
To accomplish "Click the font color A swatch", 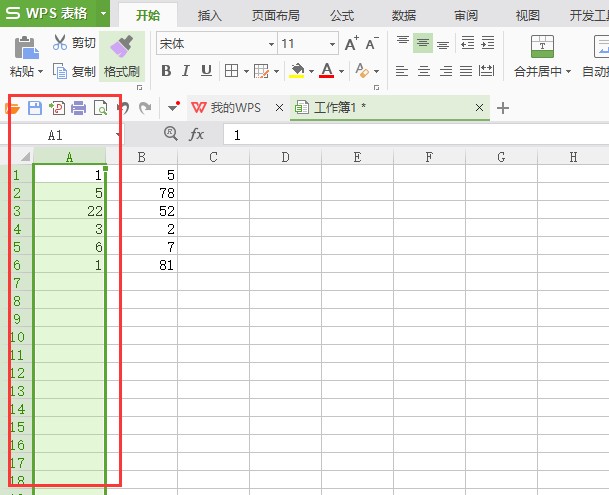I will 326,71.
